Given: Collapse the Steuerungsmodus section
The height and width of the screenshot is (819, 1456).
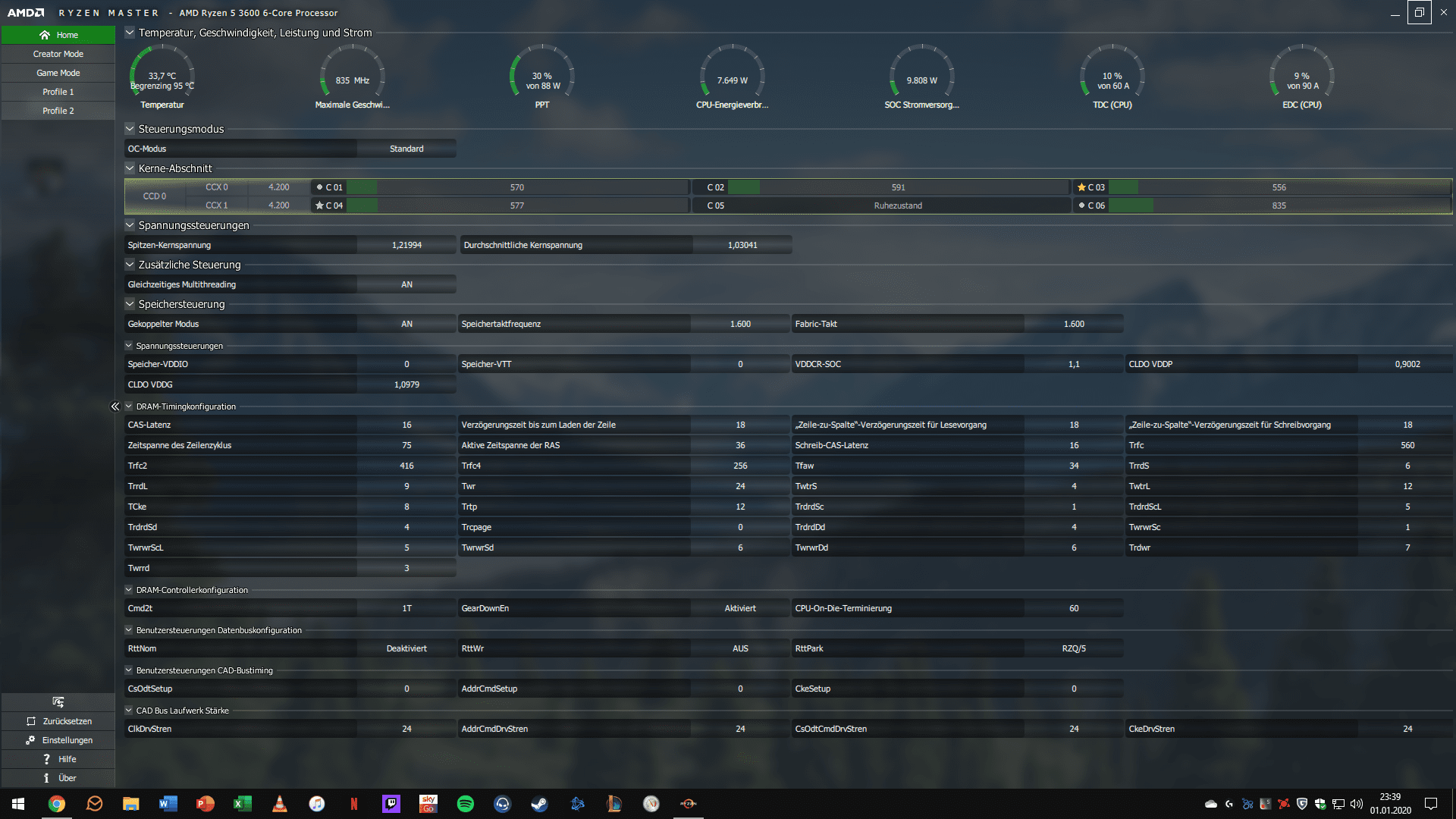Looking at the screenshot, I should [x=130, y=129].
